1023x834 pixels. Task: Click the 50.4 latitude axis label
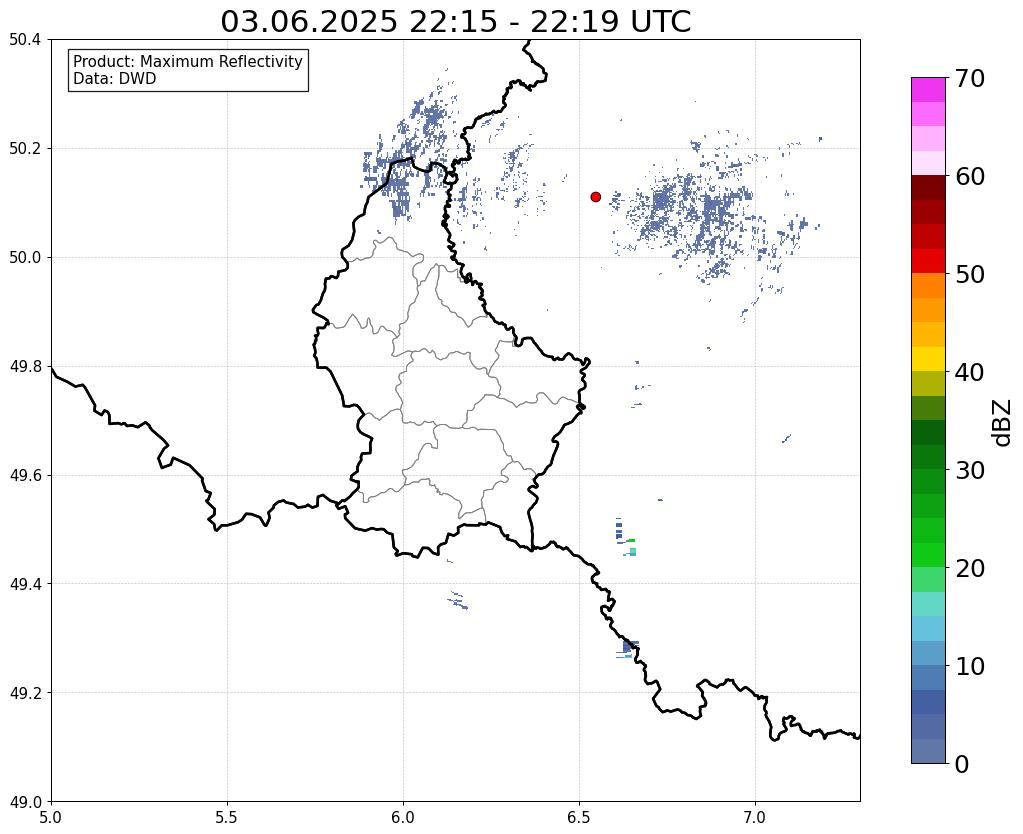25,40
